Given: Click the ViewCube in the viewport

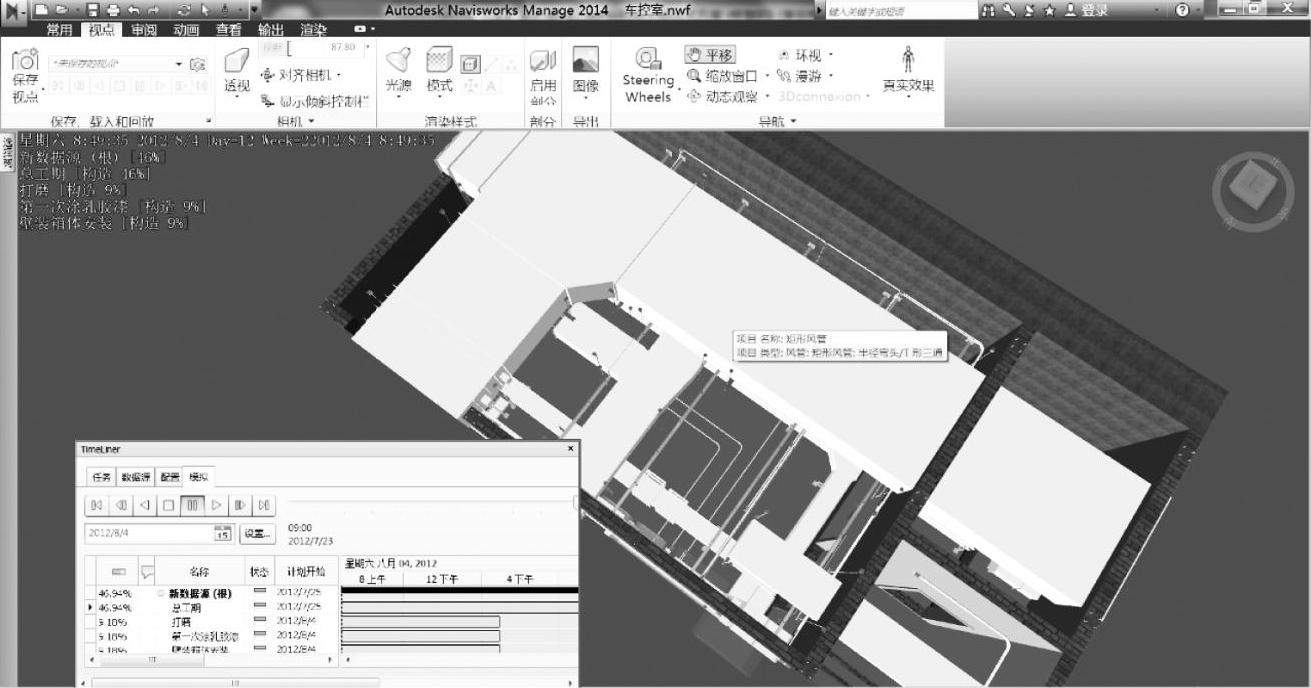Looking at the screenshot, I should pyautogui.click(x=1251, y=187).
